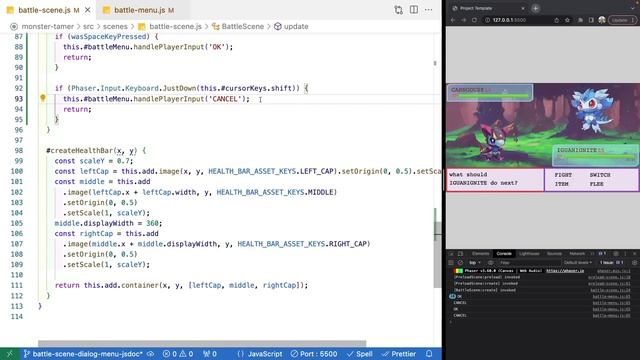Open the remote window indicator
The height and width of the screenshot is (360, 640).
pos(10,354)
